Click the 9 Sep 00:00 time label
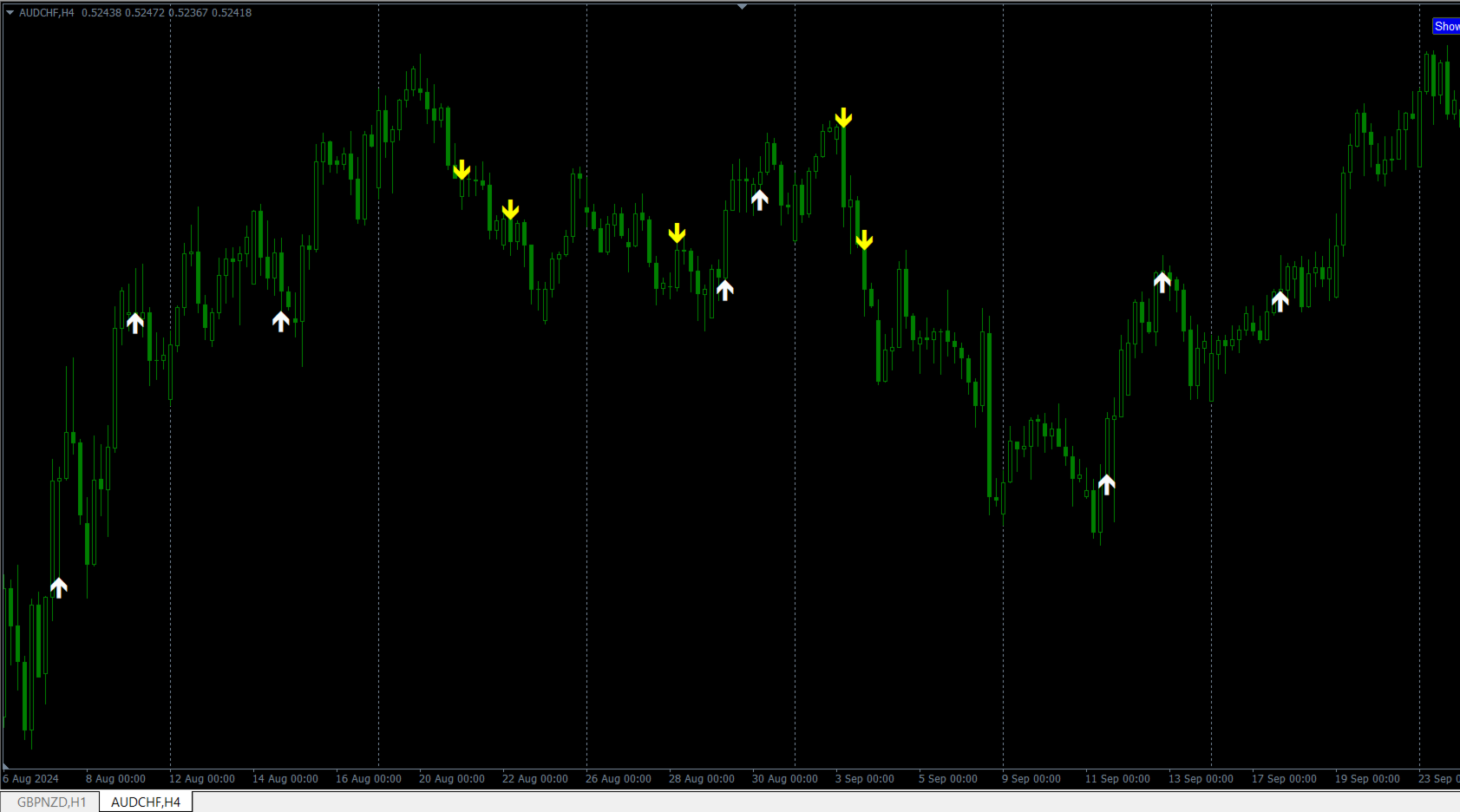 click(1031, 779)
